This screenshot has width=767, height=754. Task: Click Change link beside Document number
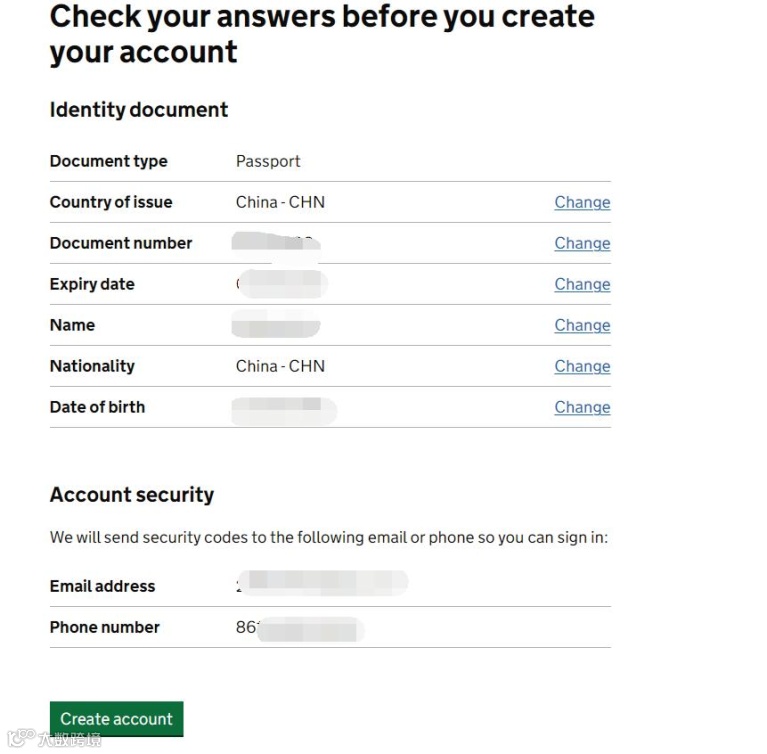pos(582,243)
